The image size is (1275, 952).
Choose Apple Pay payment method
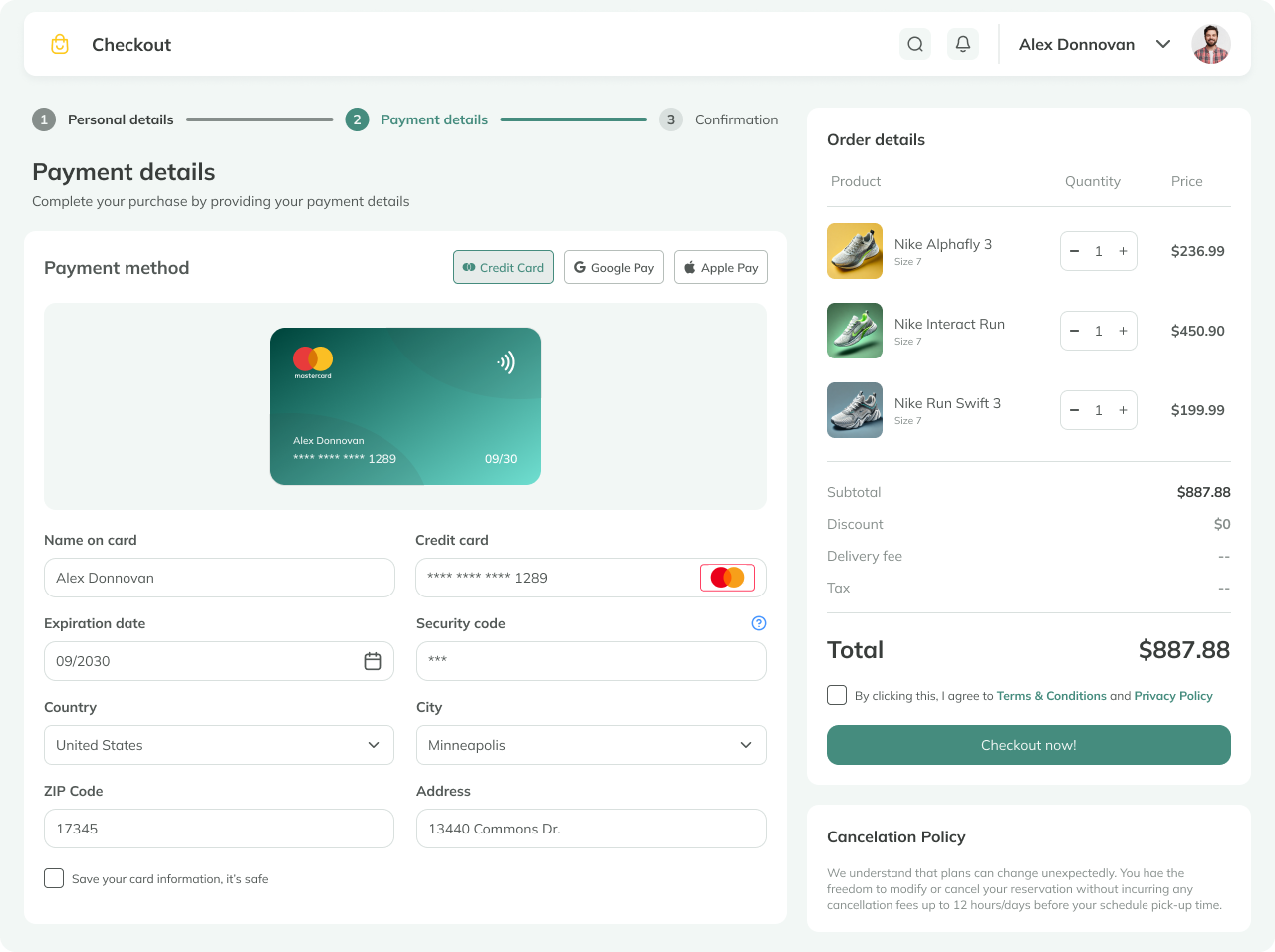(x=721, y=267)
